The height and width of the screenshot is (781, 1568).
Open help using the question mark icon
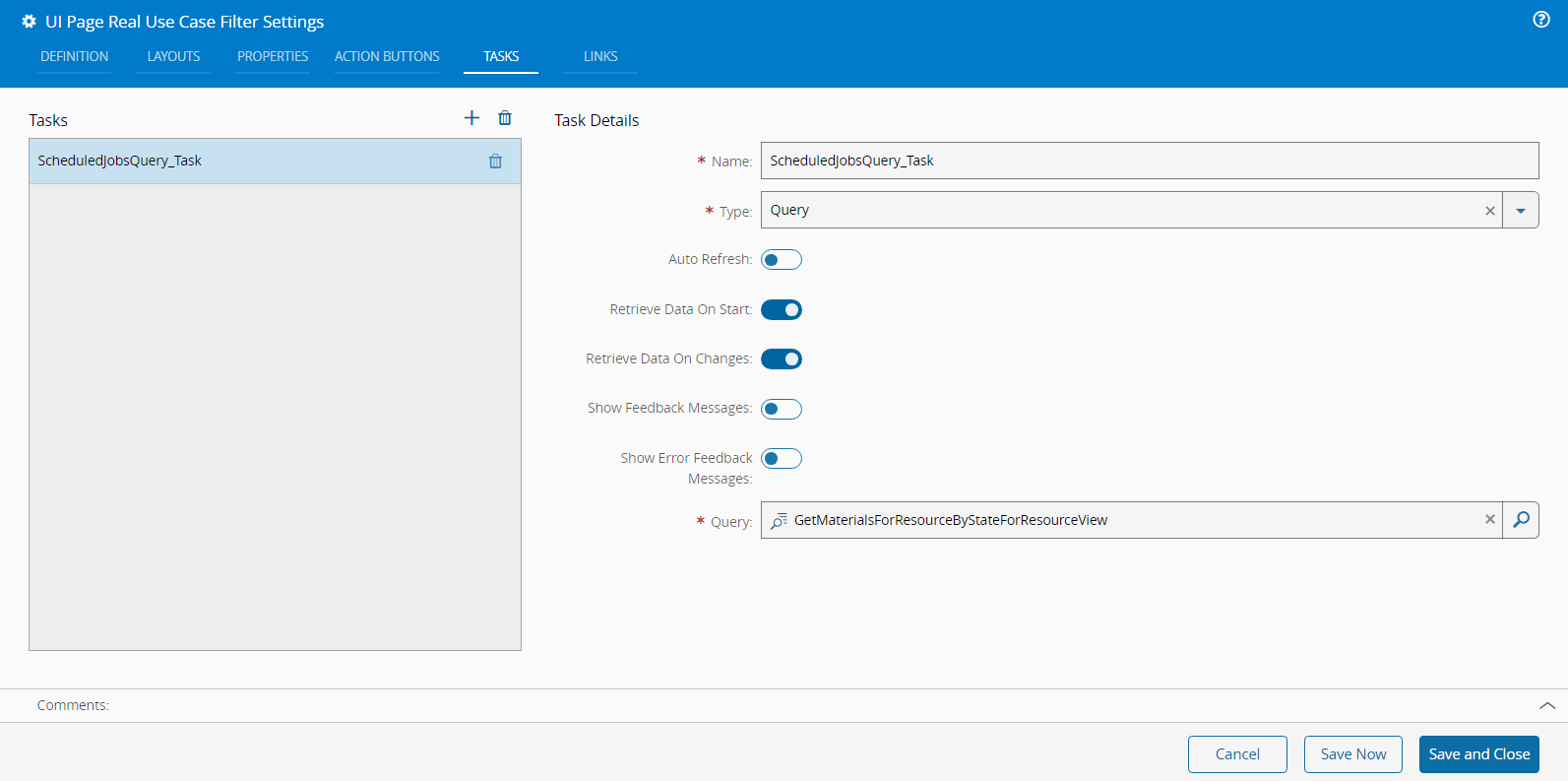[x=1541, y=20]
